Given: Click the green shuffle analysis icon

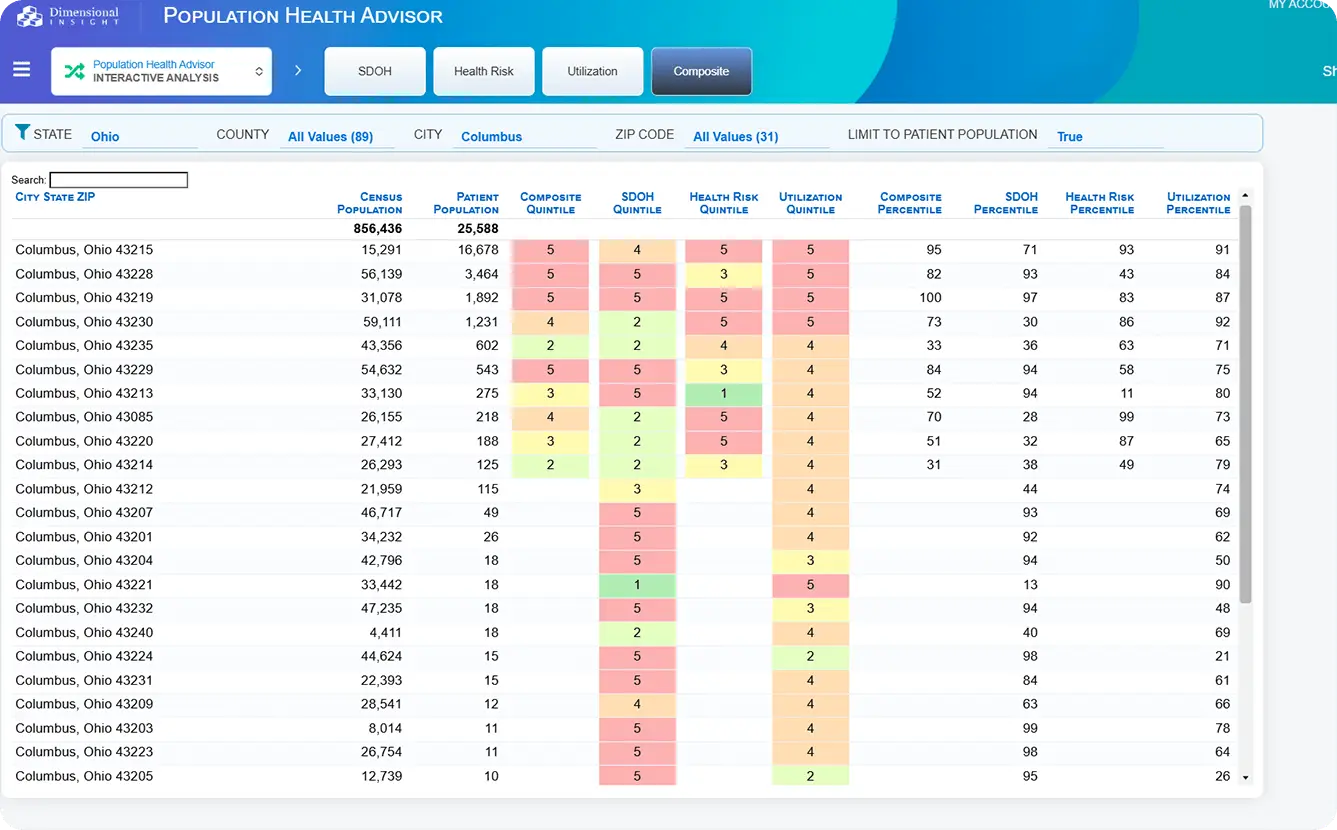Looking at the screenshot, I should click(74, 71).
